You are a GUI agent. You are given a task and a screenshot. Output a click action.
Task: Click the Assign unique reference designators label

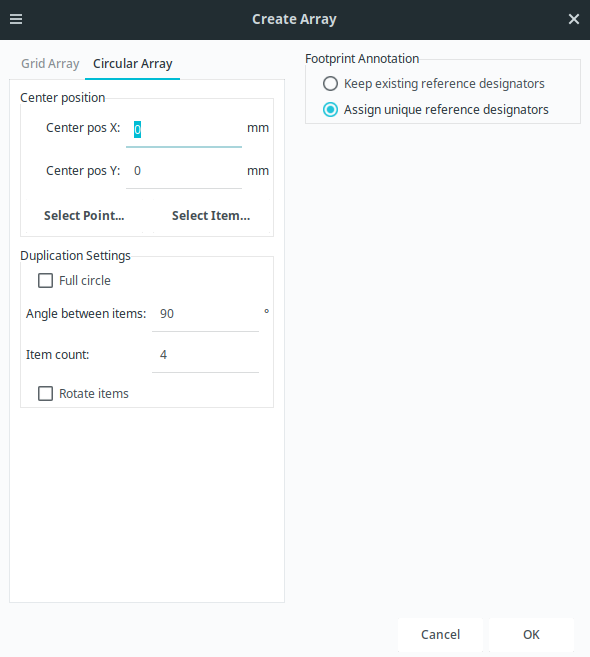point(446,110)
